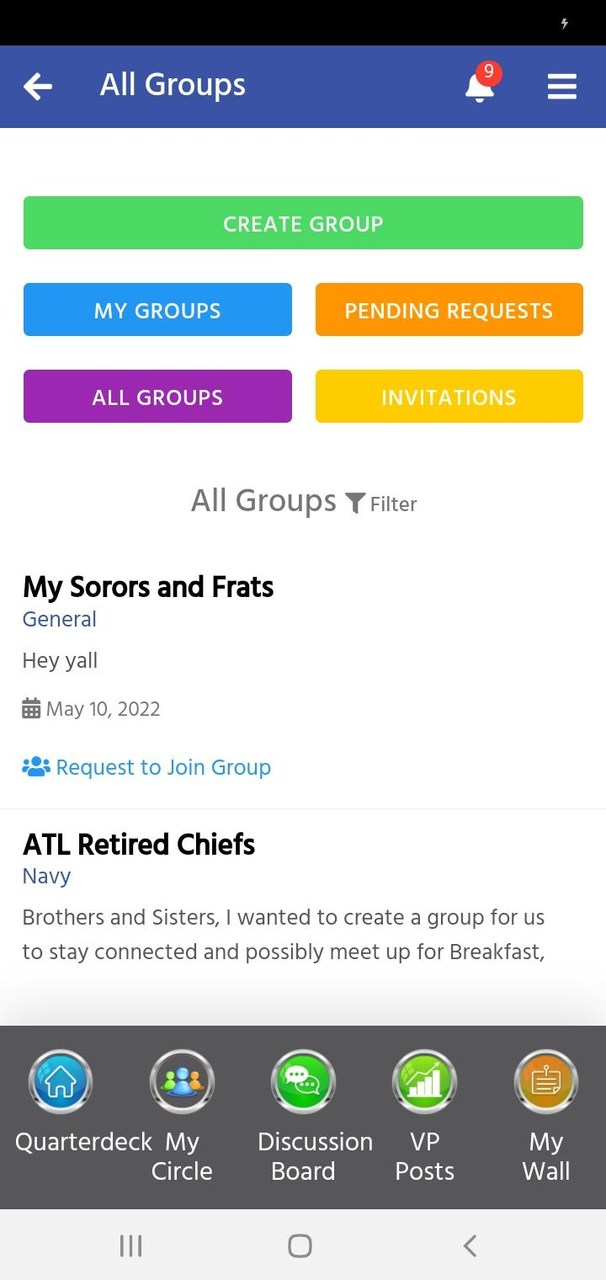The height and width of the screenshot is (1280, 606).
Task: Open the notification bell with badge 9
Action: coord(479,87)
